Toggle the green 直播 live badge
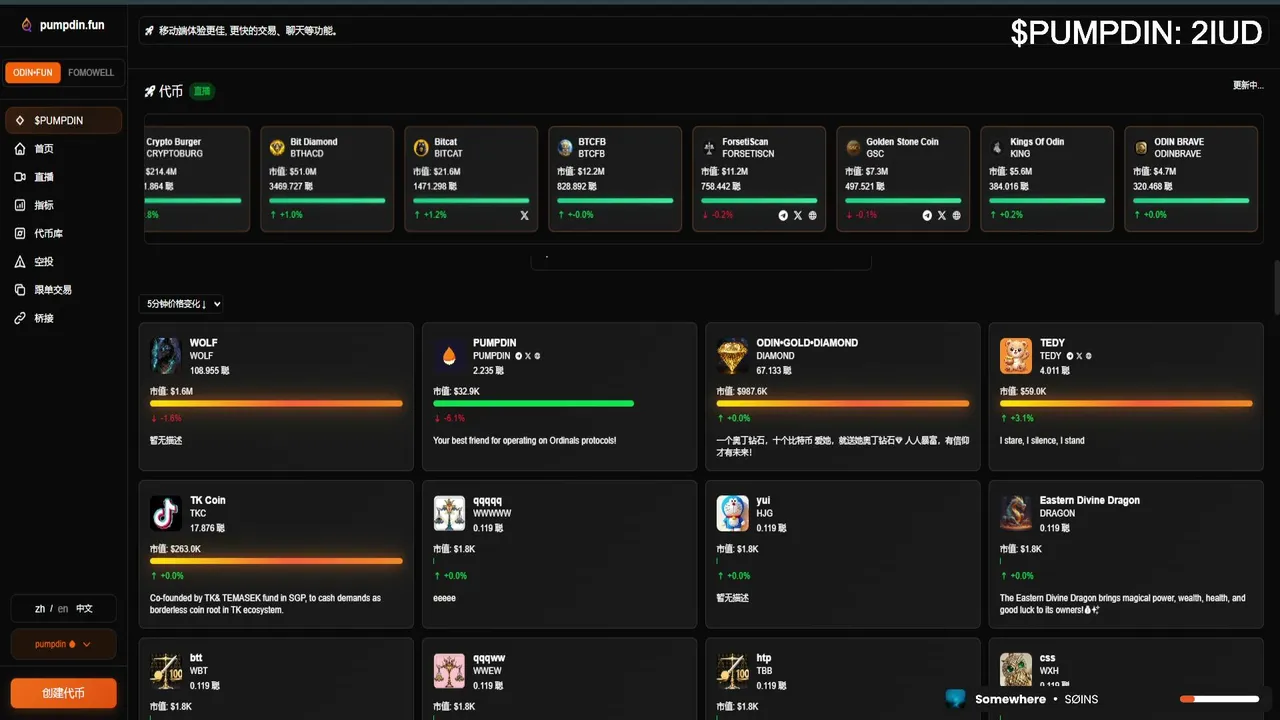Image resolution: width=1280 pixels, height=720 pixels. (x=202, y=91)
